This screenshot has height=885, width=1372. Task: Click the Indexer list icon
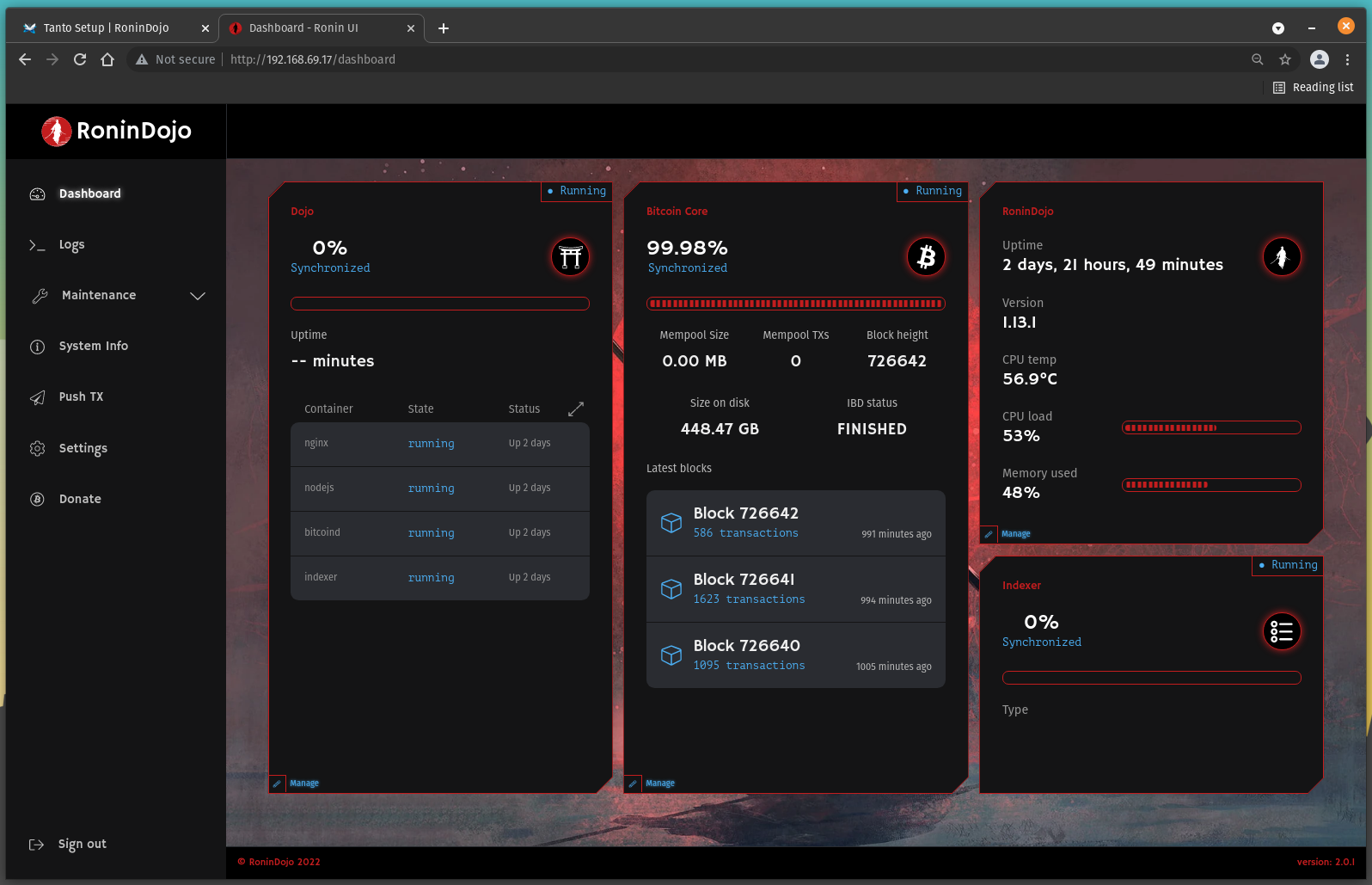(x=1282, y=631)
